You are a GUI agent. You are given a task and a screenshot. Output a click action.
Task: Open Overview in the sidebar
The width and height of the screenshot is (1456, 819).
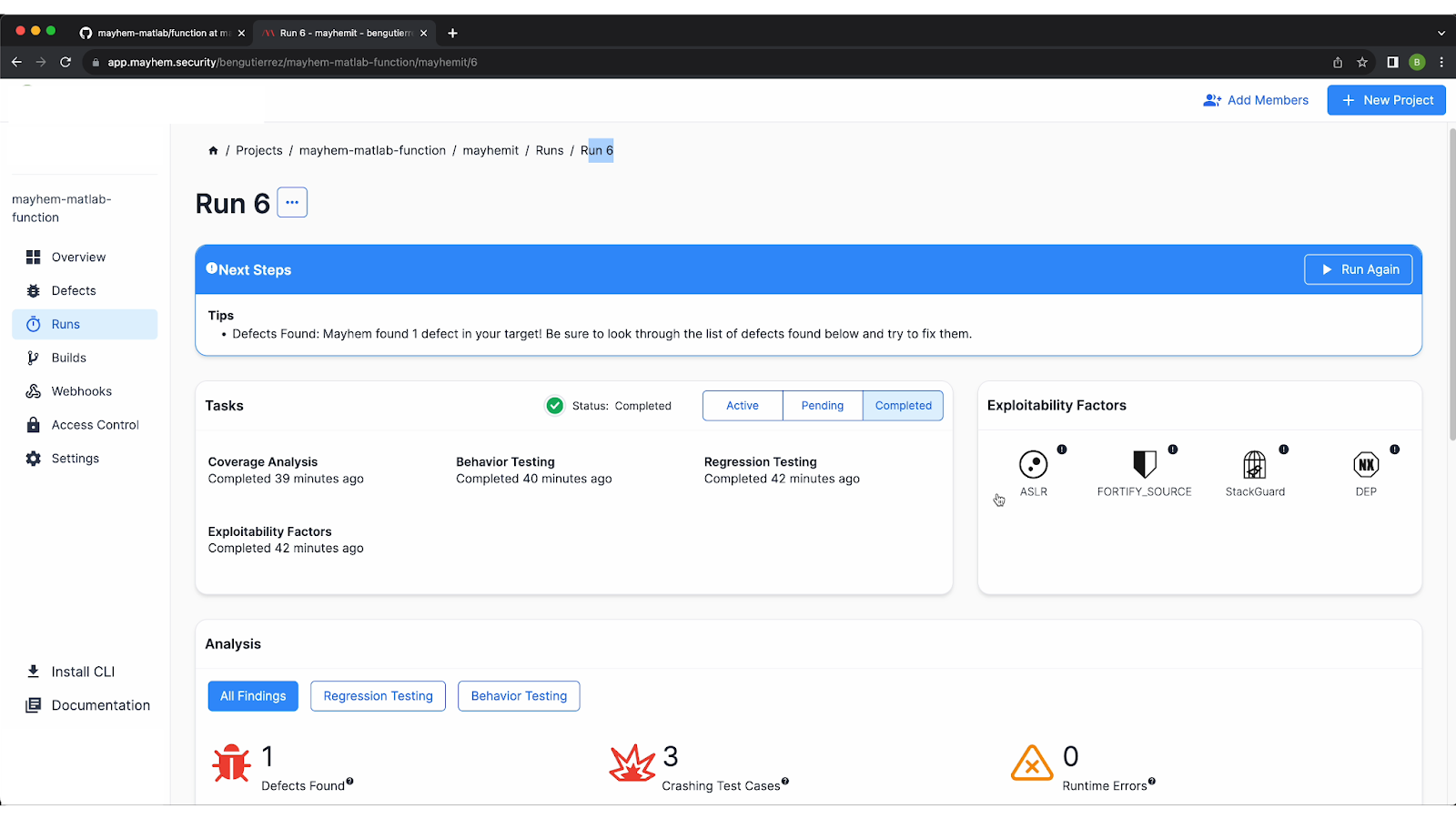85,258
